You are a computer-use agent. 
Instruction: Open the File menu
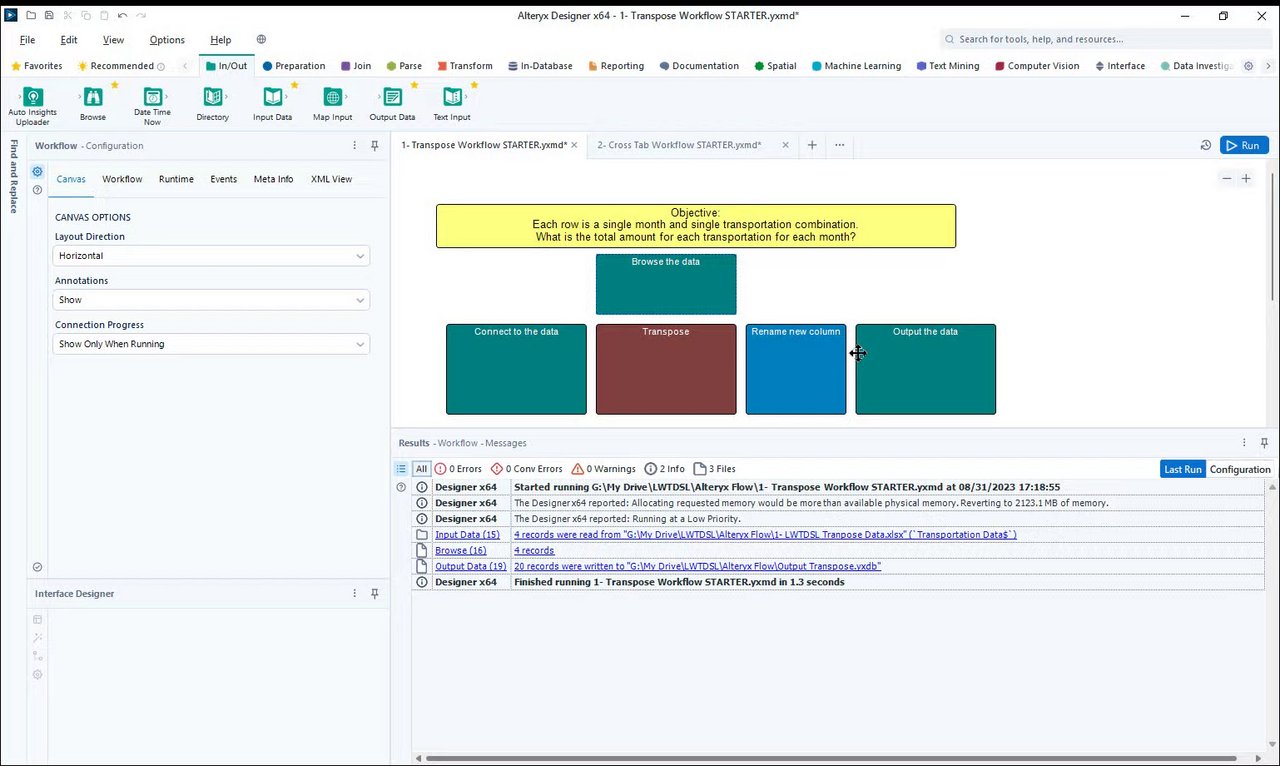(x=27, y=40)
